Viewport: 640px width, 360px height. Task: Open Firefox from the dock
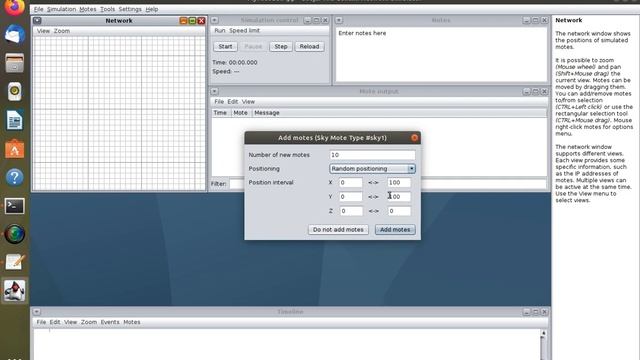15,7
